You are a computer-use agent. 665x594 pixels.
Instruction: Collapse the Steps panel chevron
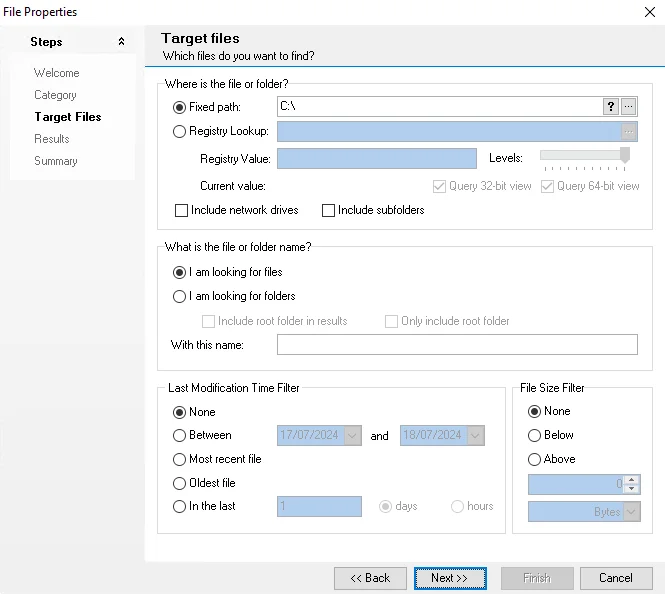click(x=121, y=42)
